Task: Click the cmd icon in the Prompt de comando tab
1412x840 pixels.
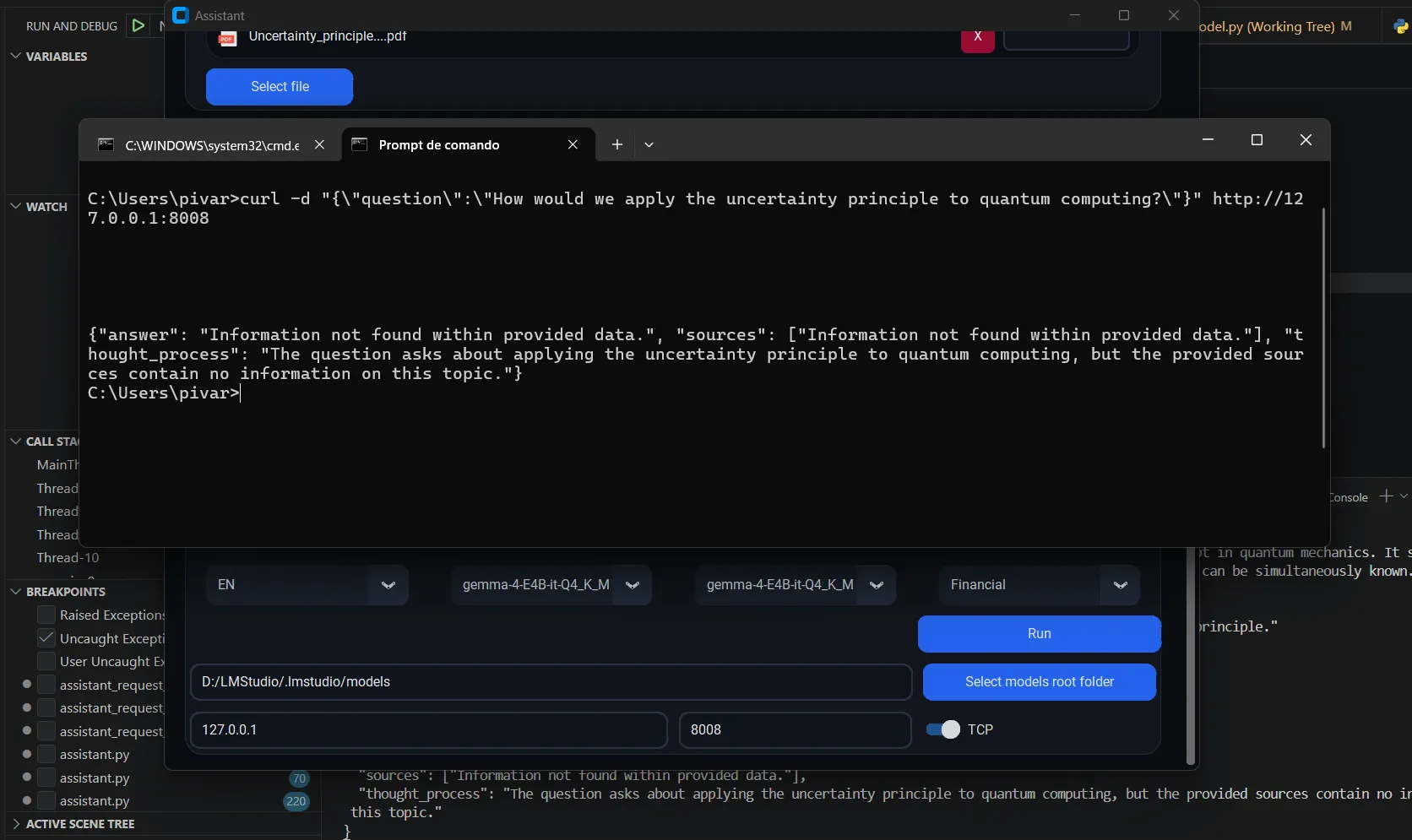Action: click(x=359, y=144)
